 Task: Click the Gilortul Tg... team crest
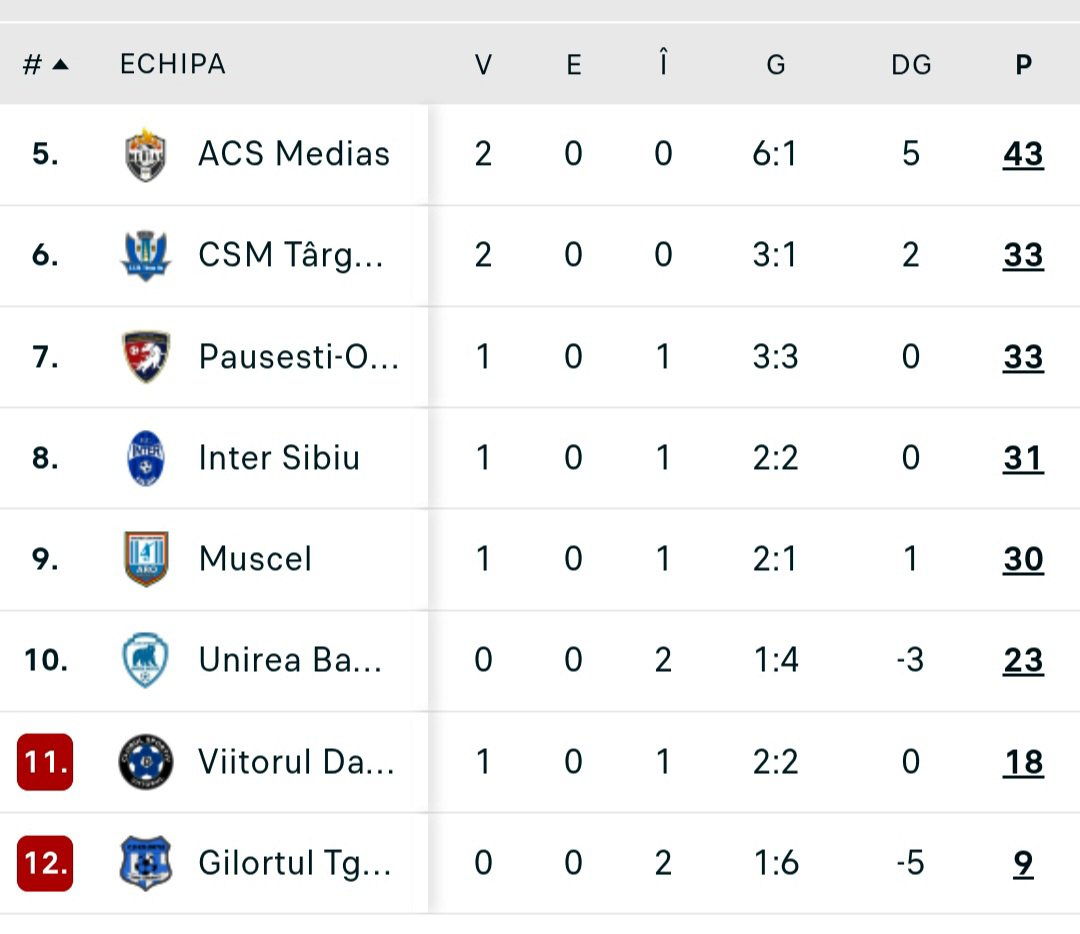[145, 863]
